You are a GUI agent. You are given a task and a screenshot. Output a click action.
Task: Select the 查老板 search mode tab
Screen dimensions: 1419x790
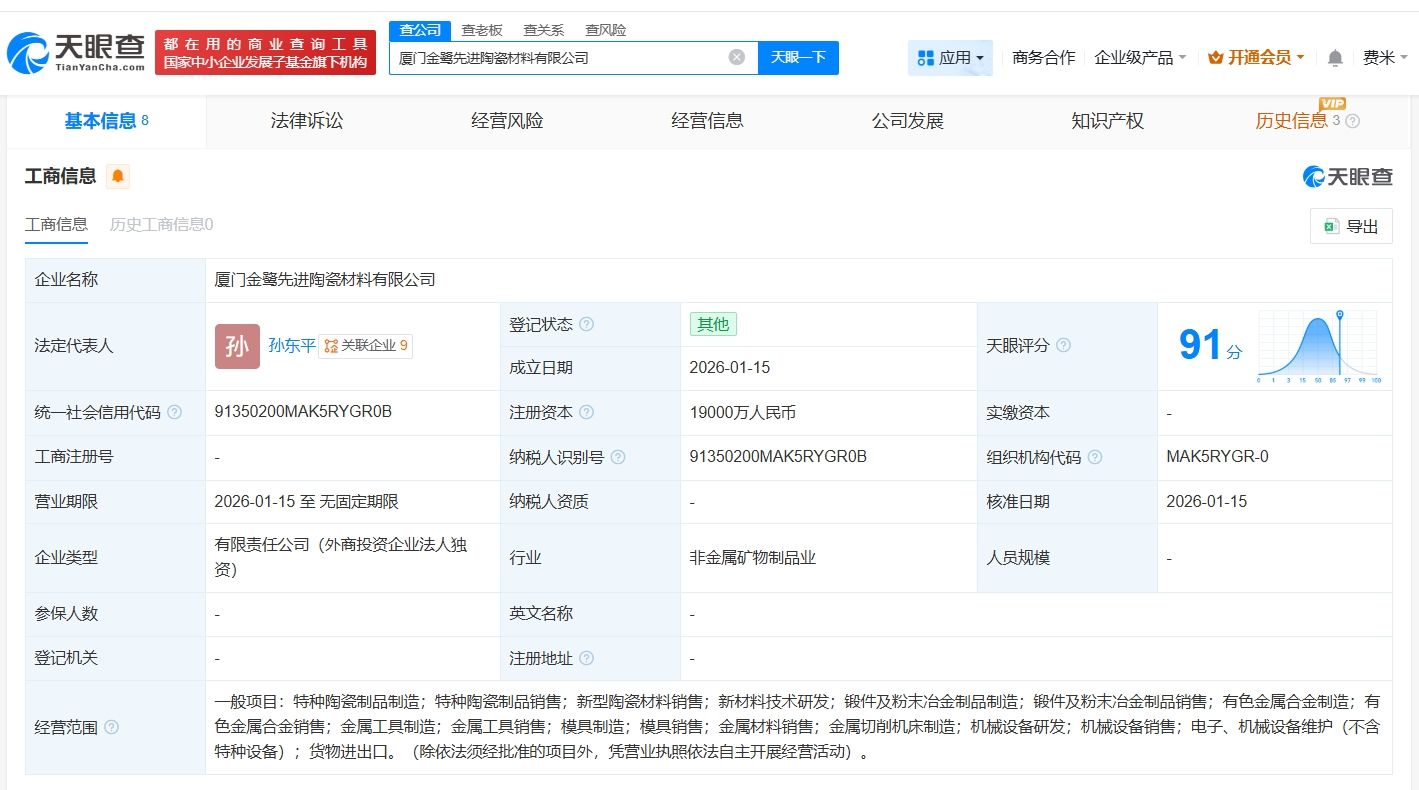[x=482, y=30]
